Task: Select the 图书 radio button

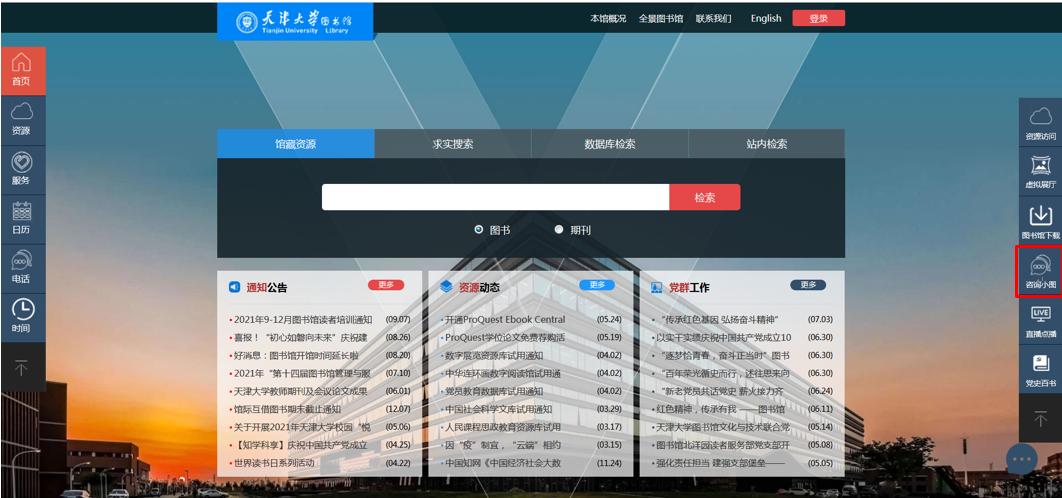Action: pyautogui.click(x=479, y=230)
